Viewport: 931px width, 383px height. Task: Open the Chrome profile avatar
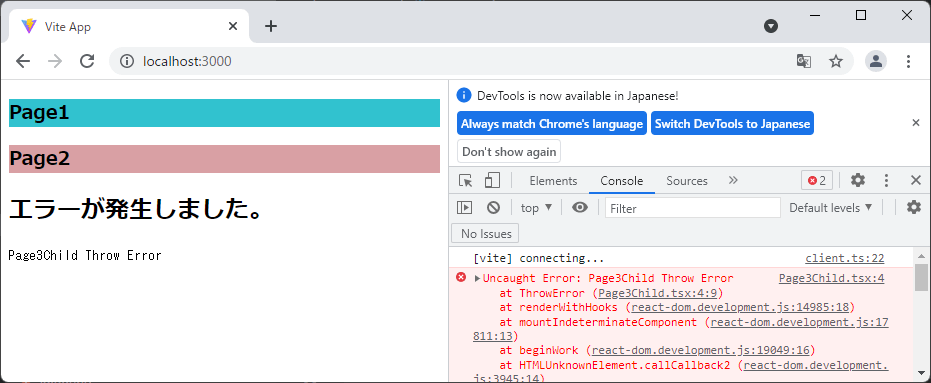pyautogui.click(x=876, y=61)
